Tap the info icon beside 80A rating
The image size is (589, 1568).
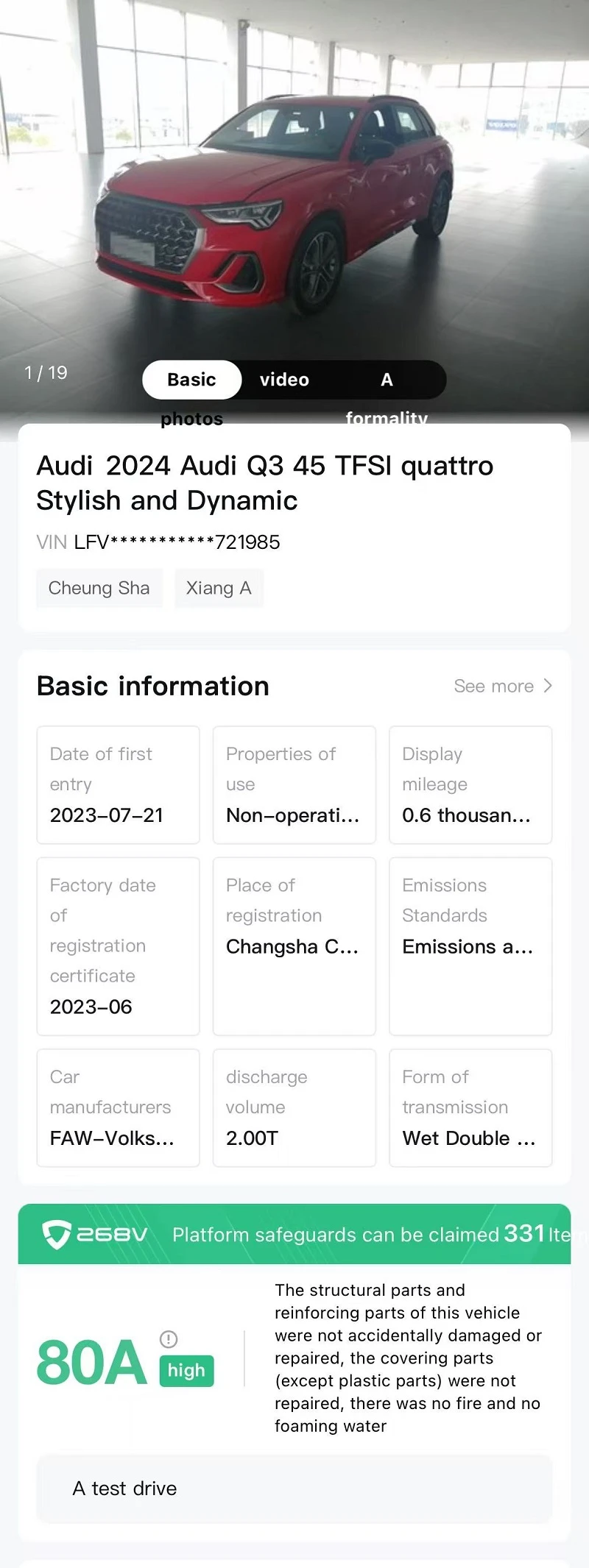tap(169, 1339)
